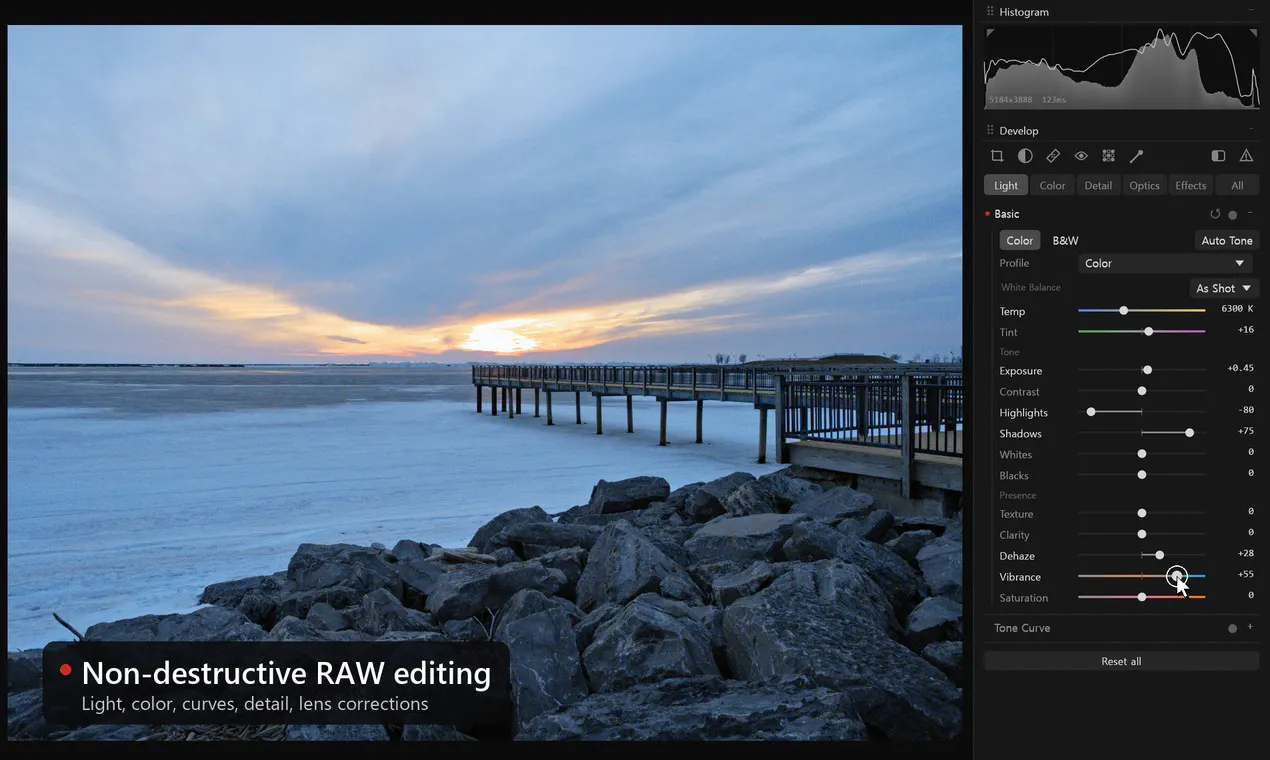Click the Shadows slider handle
The height and width of the screenshot is (760, 1270).
coord(1189,433)
